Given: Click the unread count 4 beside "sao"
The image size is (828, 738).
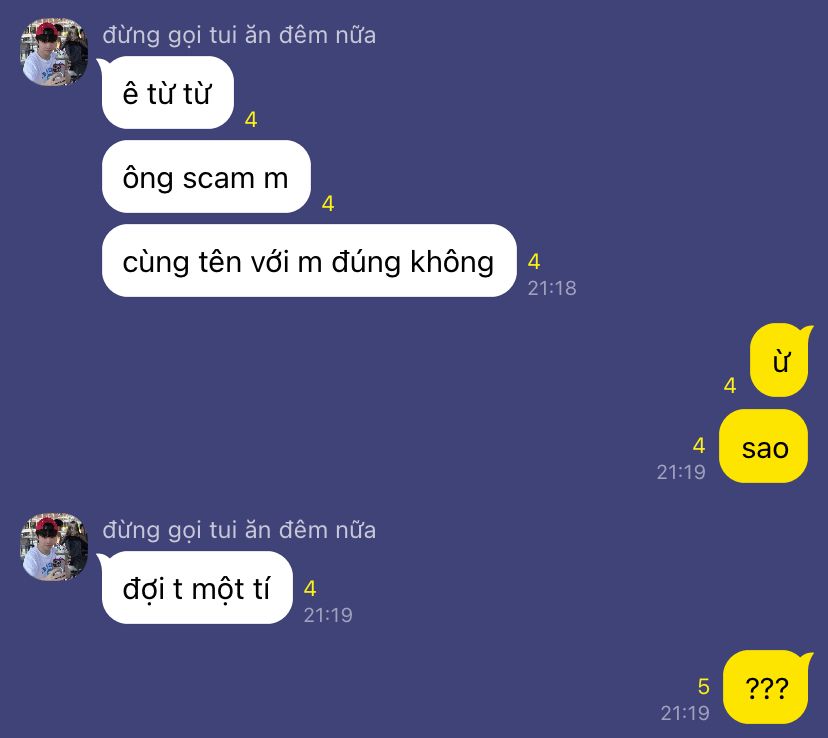Looking at the screenshot, I should (699, 446).
